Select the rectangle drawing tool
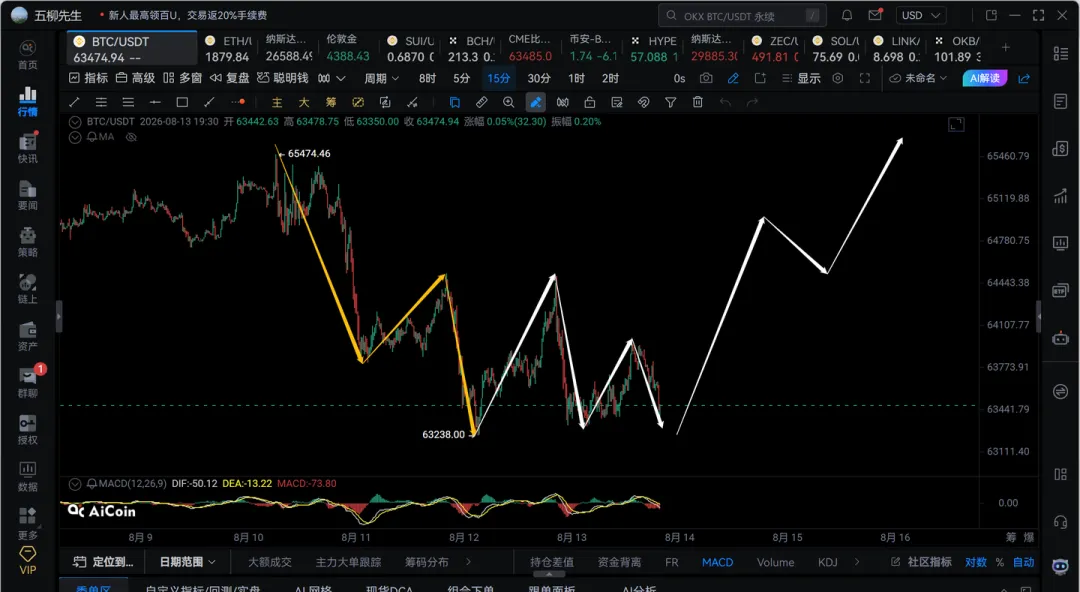Viewport: 1080px width, 592px height. click(x=182, y=102)
